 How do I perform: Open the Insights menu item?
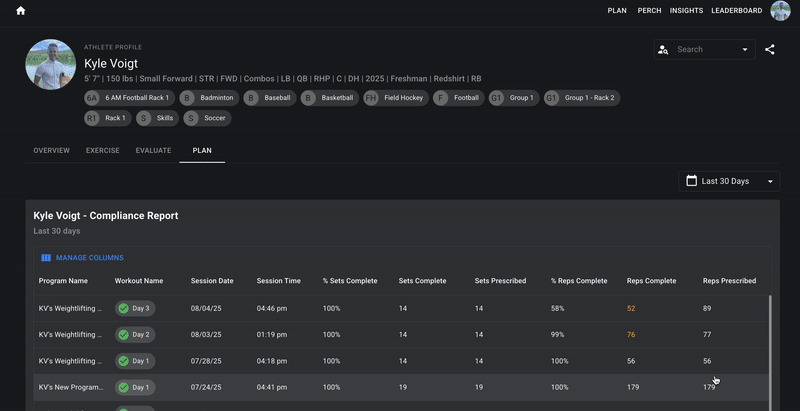click(x=686, y=11)
